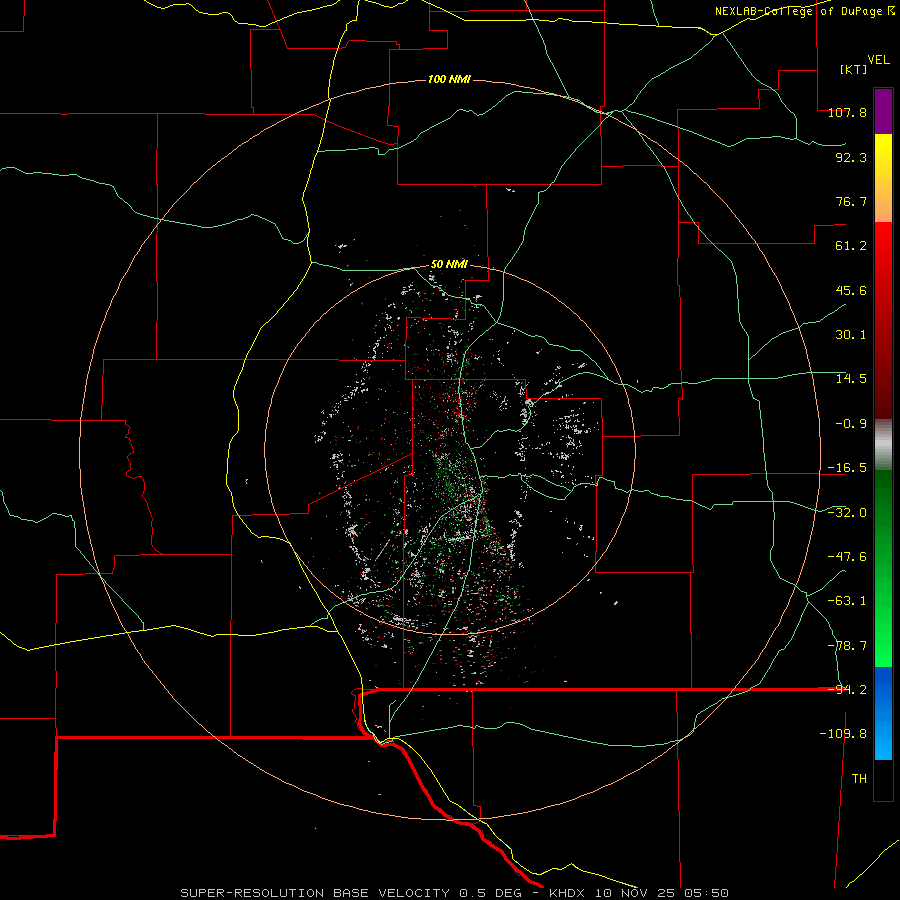
Task: Click the yellow-orange segment of the color bar
Action: [883, 178]
